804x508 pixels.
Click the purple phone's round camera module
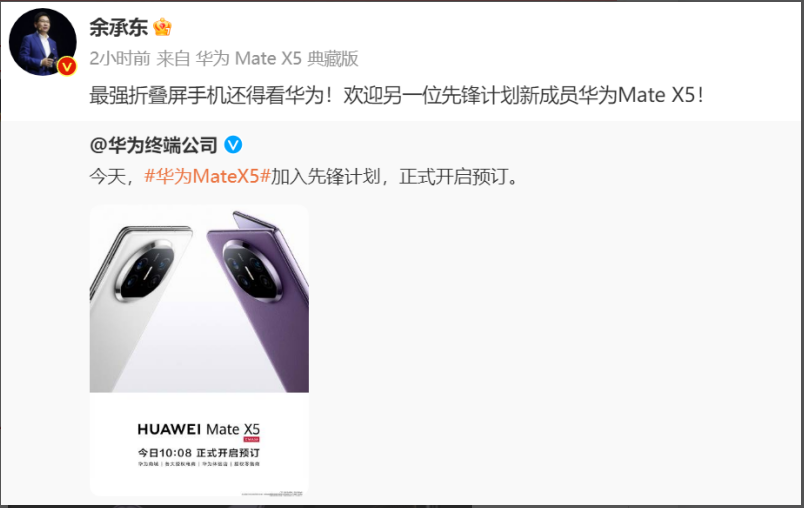253,270
